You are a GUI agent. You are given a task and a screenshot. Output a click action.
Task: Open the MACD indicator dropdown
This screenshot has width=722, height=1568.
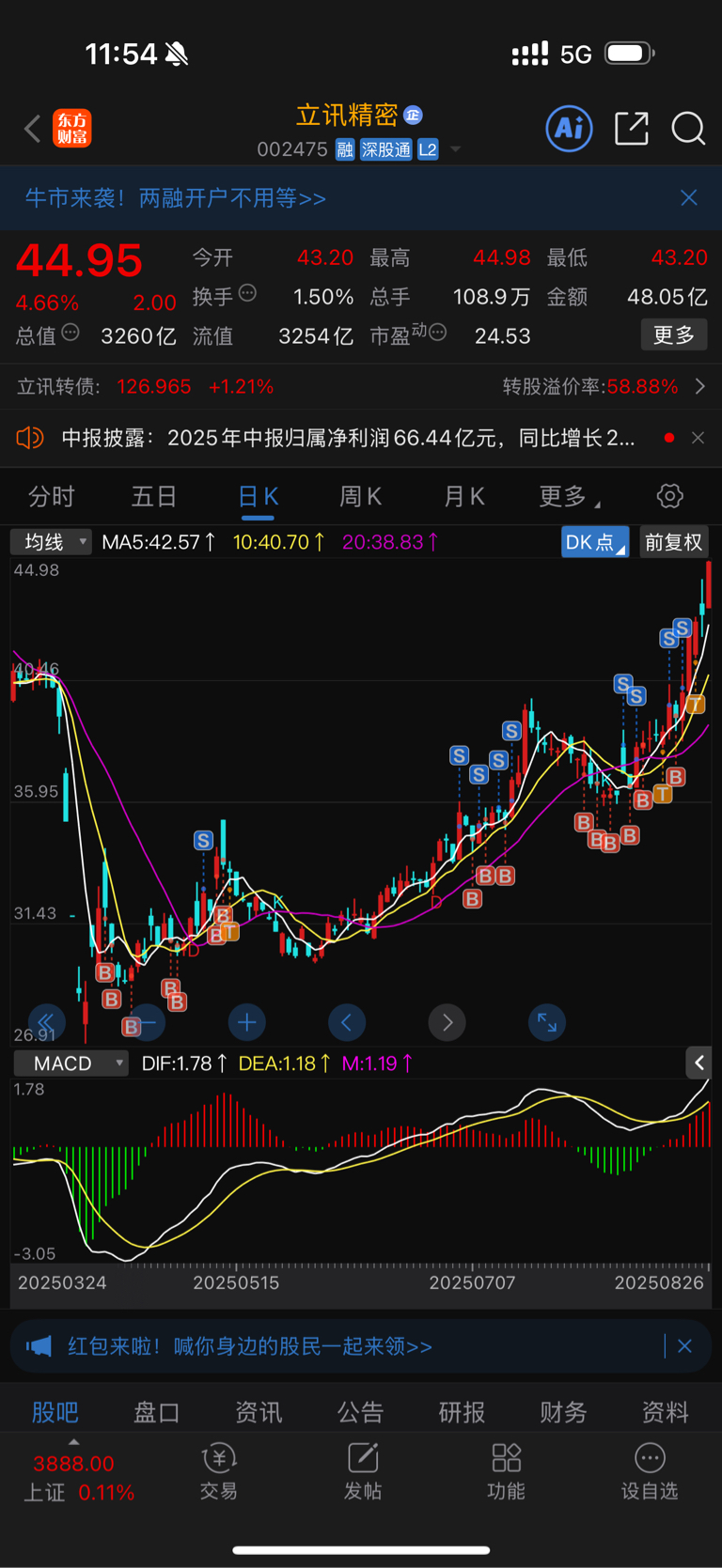(x=71, y=1063)
